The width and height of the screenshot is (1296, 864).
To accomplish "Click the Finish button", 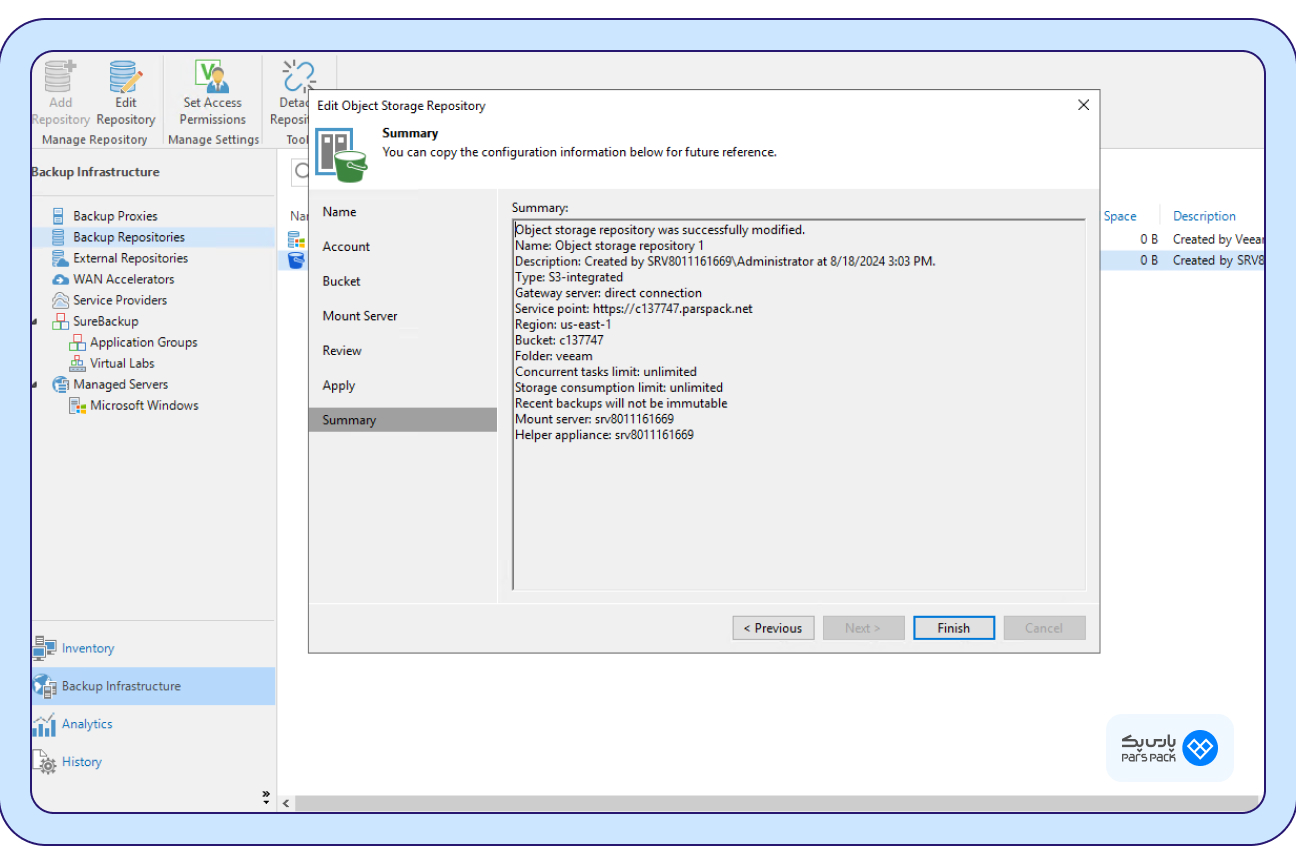I will tap(954, 628).
